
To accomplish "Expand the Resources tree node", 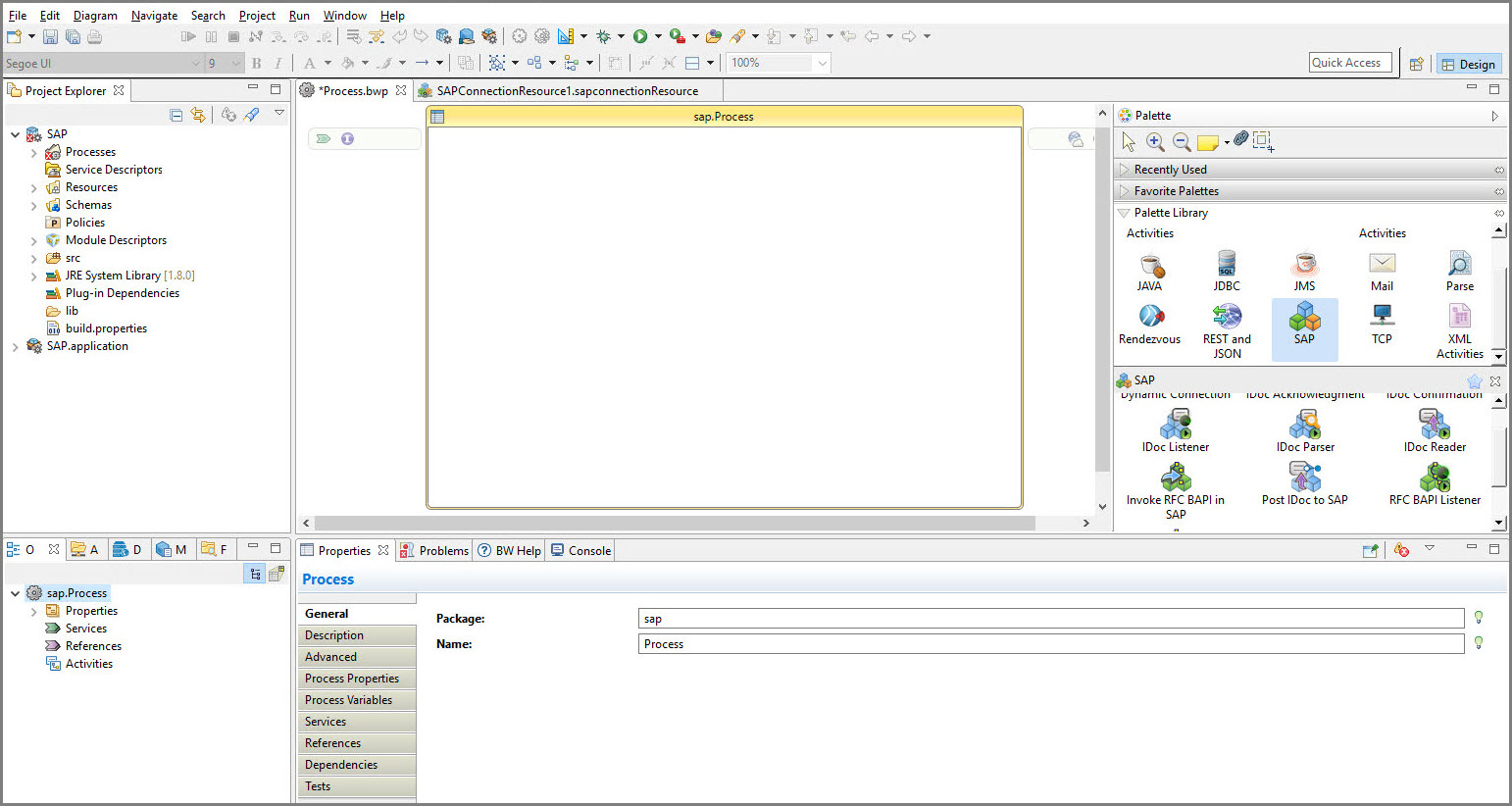I will pyautogui.click(x=34, y=188).
